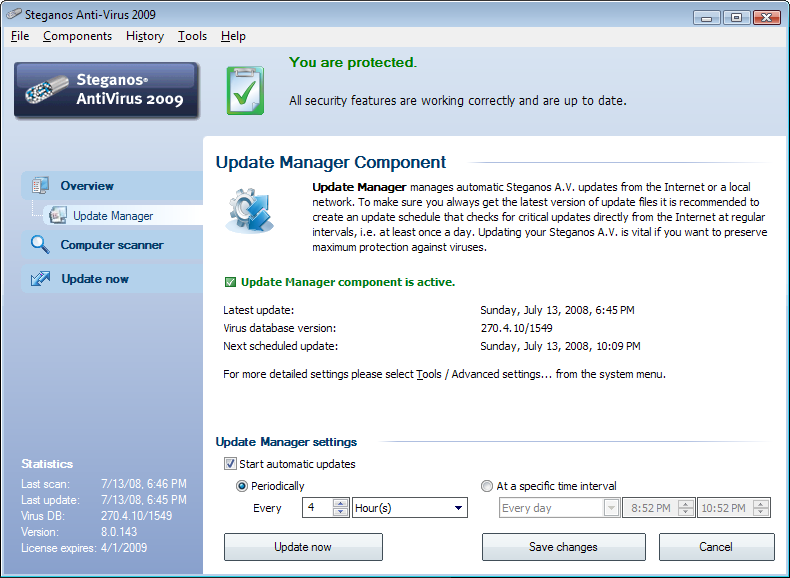This screenshot has height=578, width=790.
Task: Open the Help menu
Action: [x=233, y=36]
